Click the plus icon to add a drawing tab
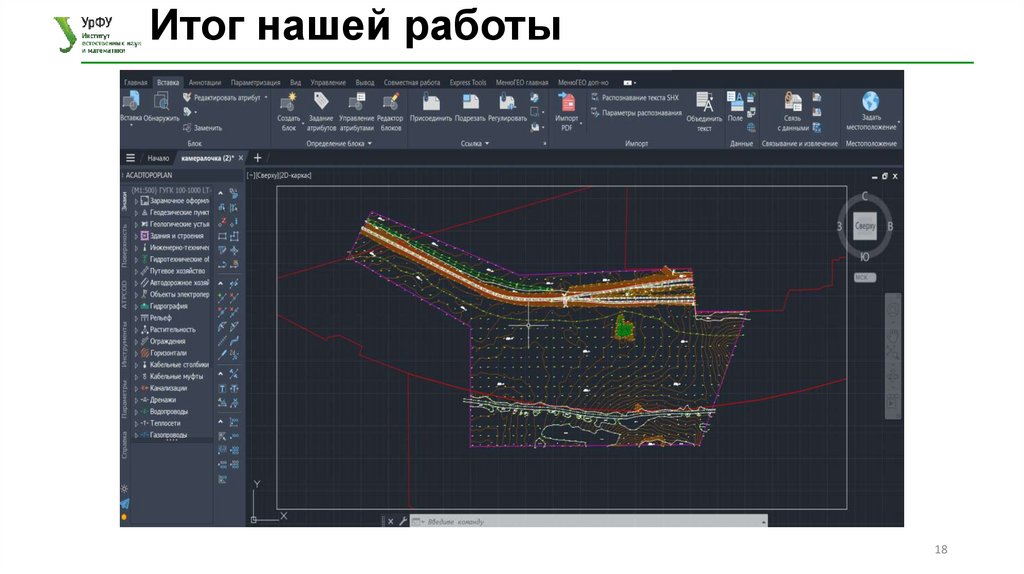The image size is (1024, 574). pos(257,157)
